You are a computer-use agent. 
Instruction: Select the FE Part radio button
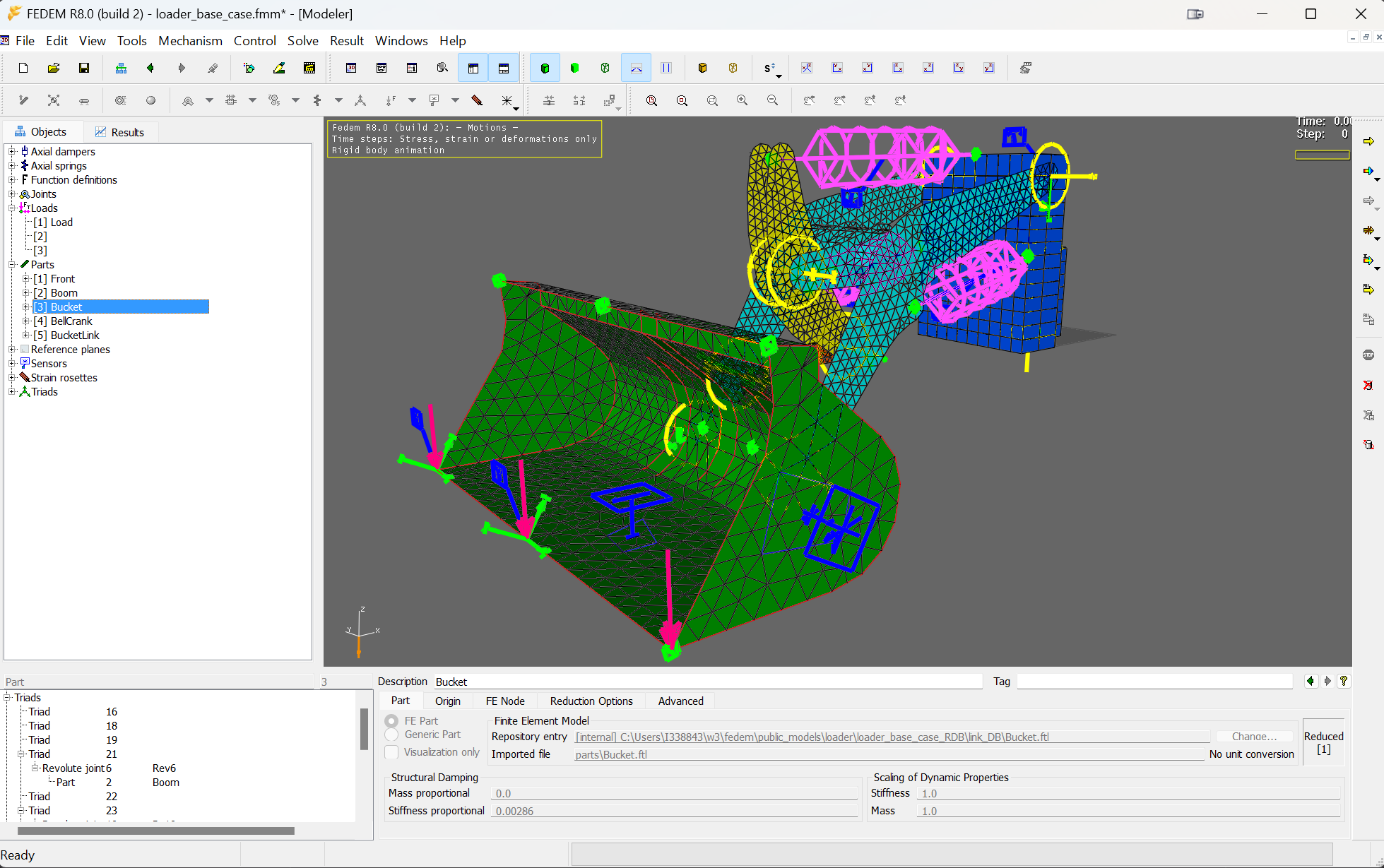[x=391, y=721]
